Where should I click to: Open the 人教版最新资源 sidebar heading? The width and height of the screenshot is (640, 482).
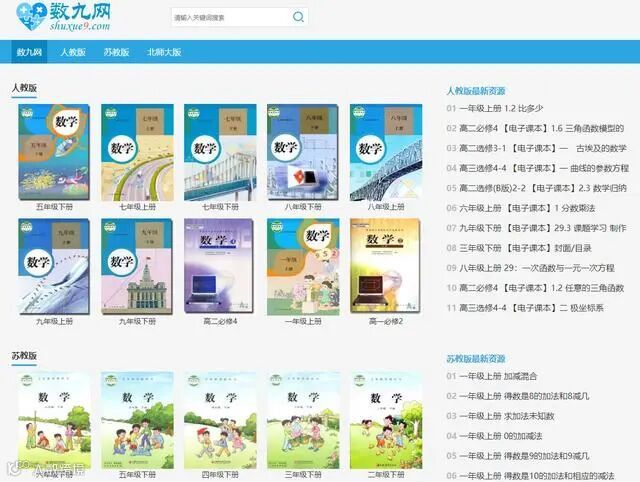(x=476, y=91)
